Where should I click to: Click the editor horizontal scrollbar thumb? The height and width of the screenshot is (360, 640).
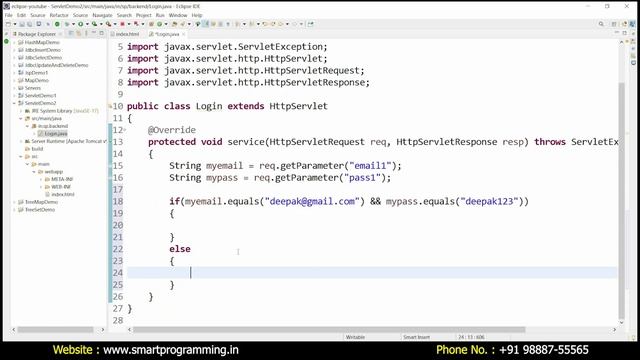pyautogui.click(x=329, y=329)
